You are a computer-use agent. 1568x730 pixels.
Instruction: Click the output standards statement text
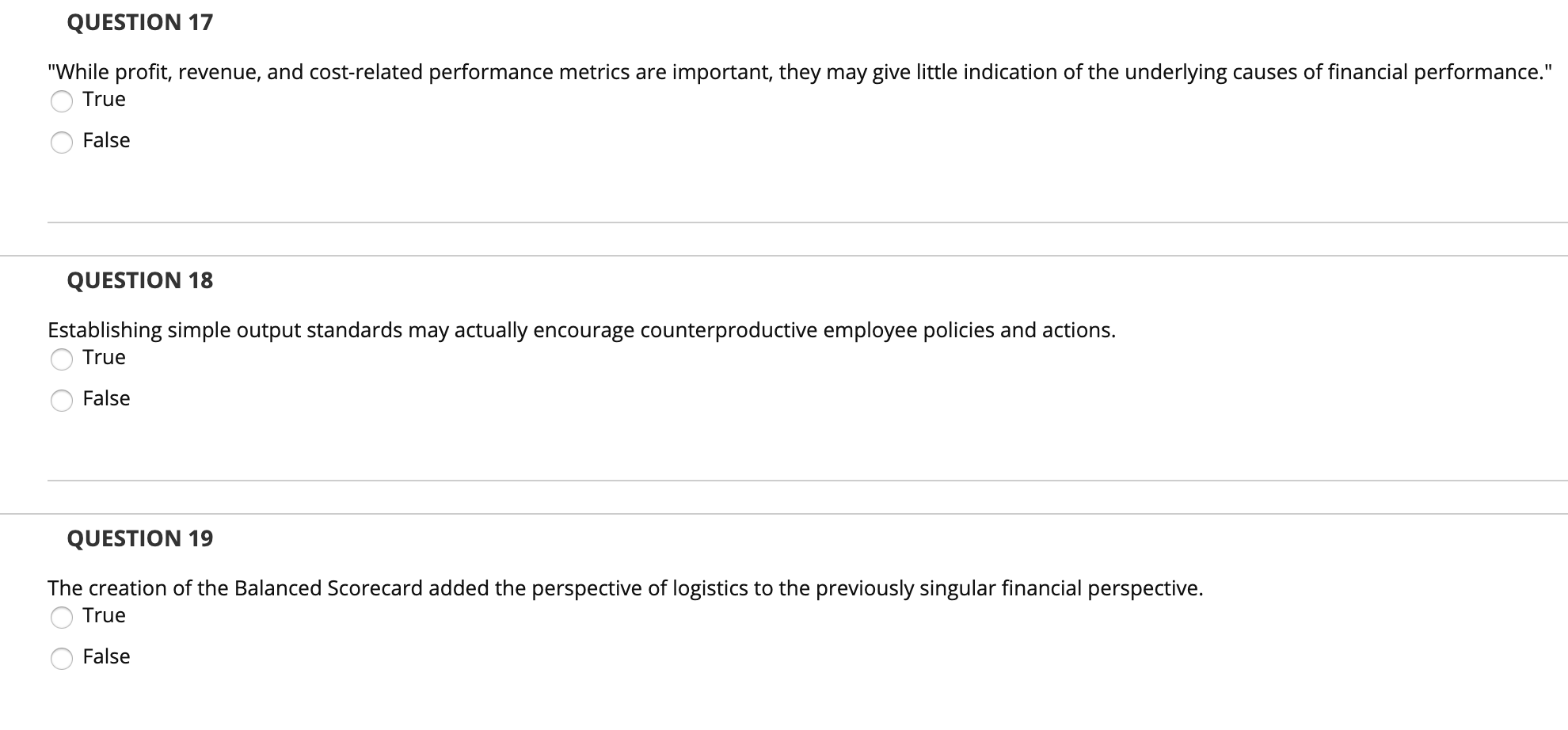pos(580,330)
